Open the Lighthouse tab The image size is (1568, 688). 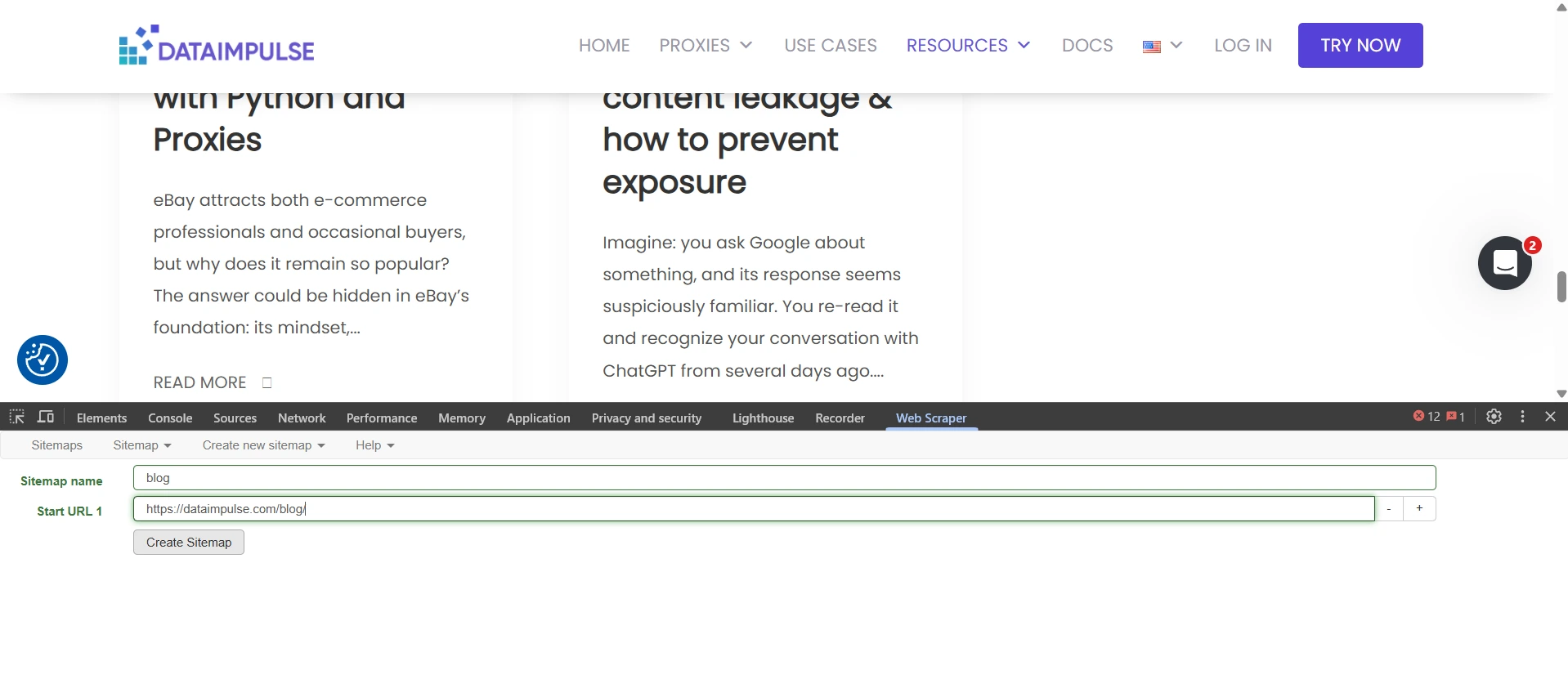pos(763,418)
